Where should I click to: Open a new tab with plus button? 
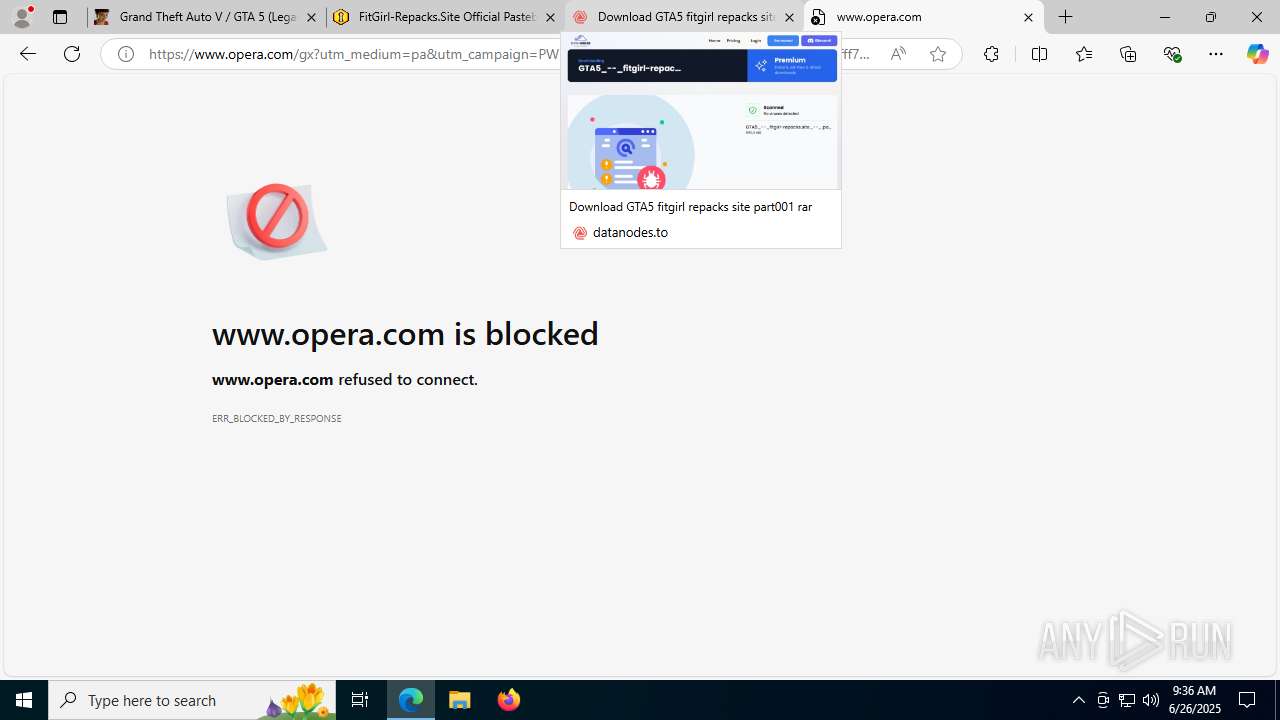coord(1066,17)
